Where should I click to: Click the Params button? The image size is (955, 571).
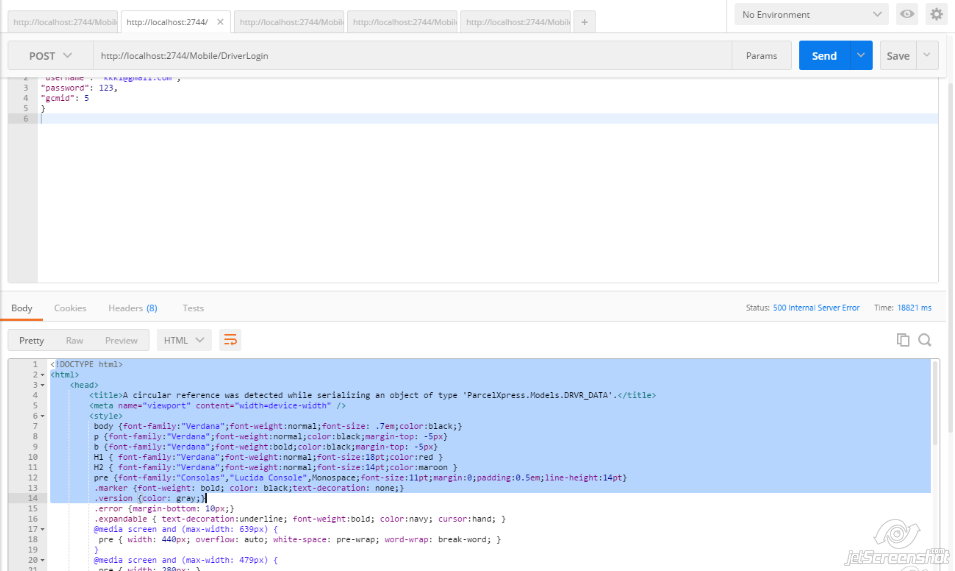coord(761,56)
